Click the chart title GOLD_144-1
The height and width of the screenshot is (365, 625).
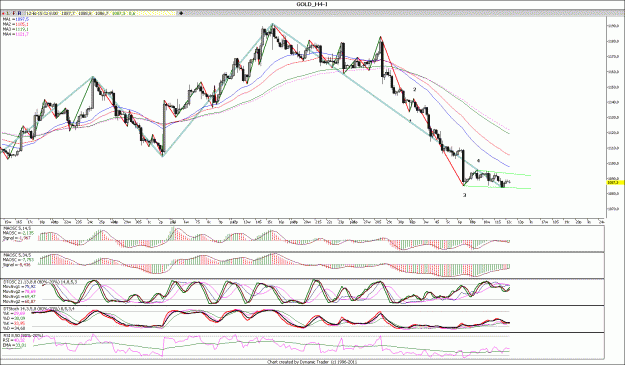pos(312,4)
